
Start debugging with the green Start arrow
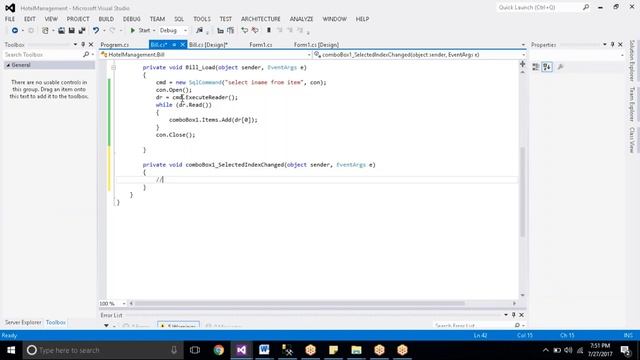pos(133,31)
